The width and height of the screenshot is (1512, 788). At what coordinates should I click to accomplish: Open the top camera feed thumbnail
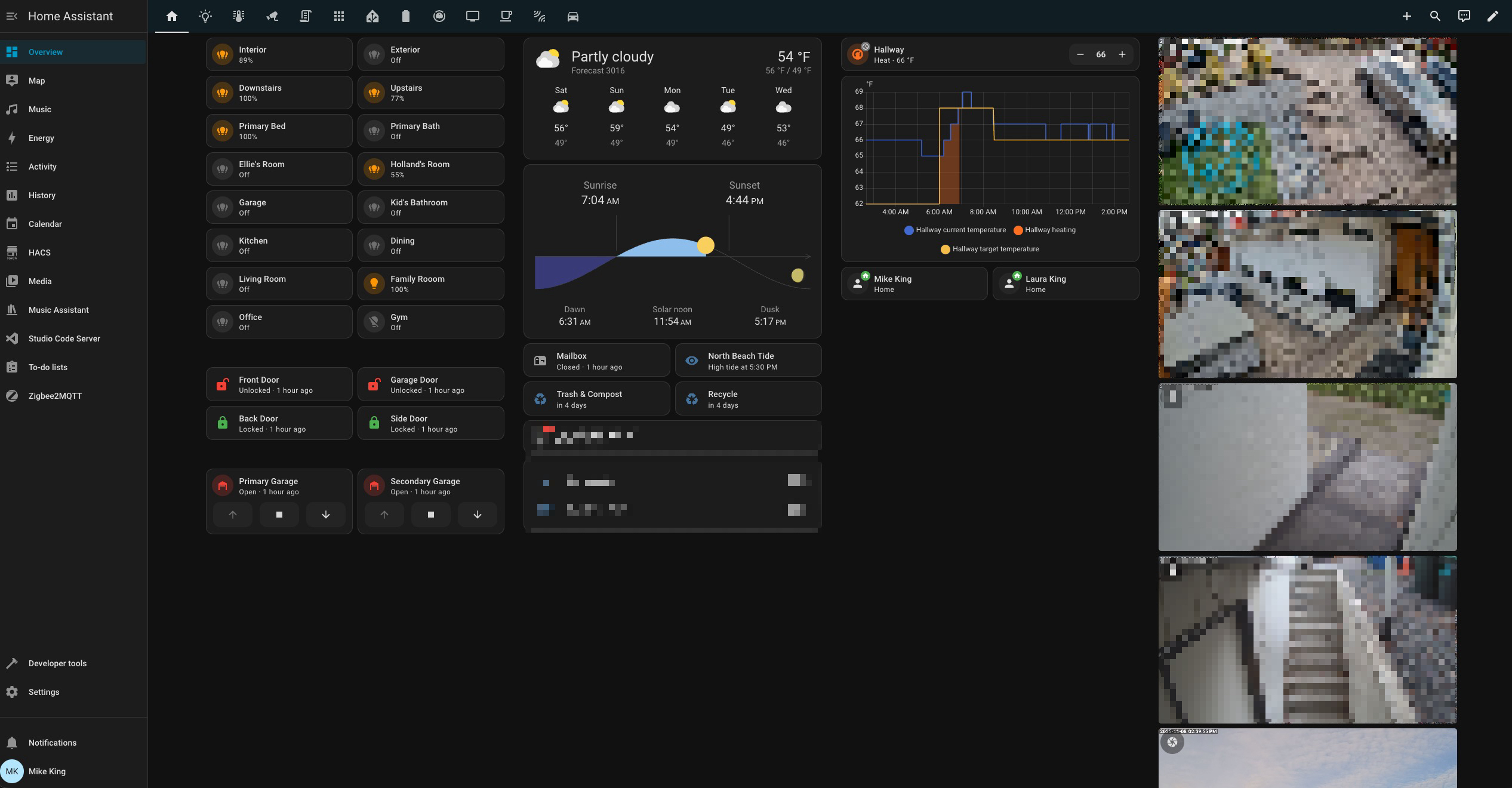click(x=1307, y=121)
